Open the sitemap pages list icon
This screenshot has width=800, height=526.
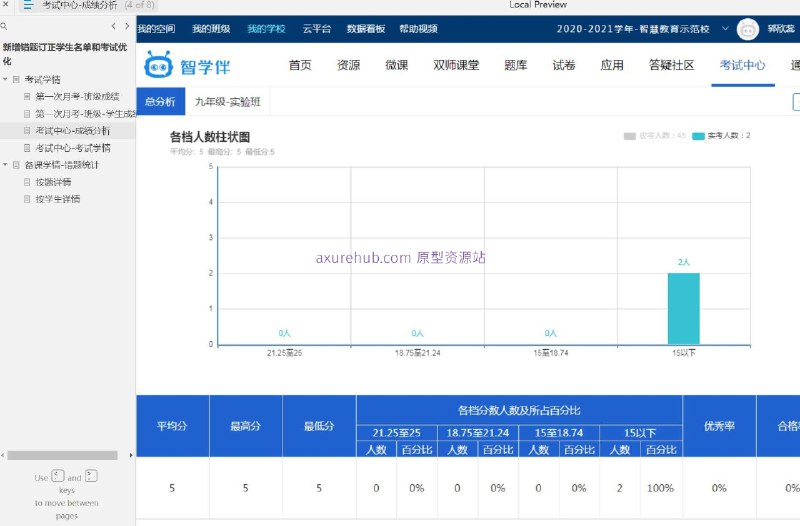click(28, 5)
